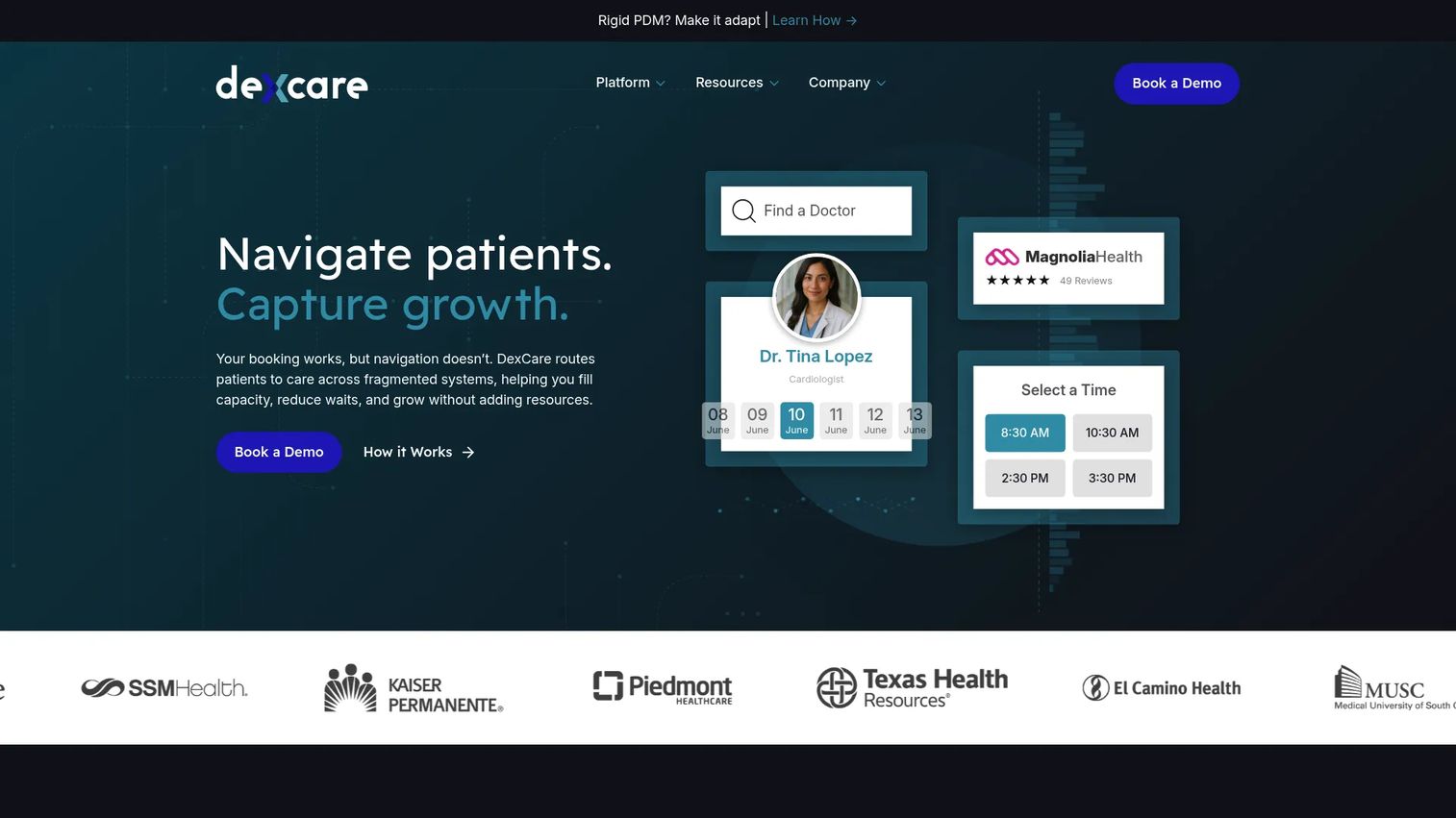Click the SSM Health logo
This screenshot has width=1456, height=818.
[x=164, y=687]
